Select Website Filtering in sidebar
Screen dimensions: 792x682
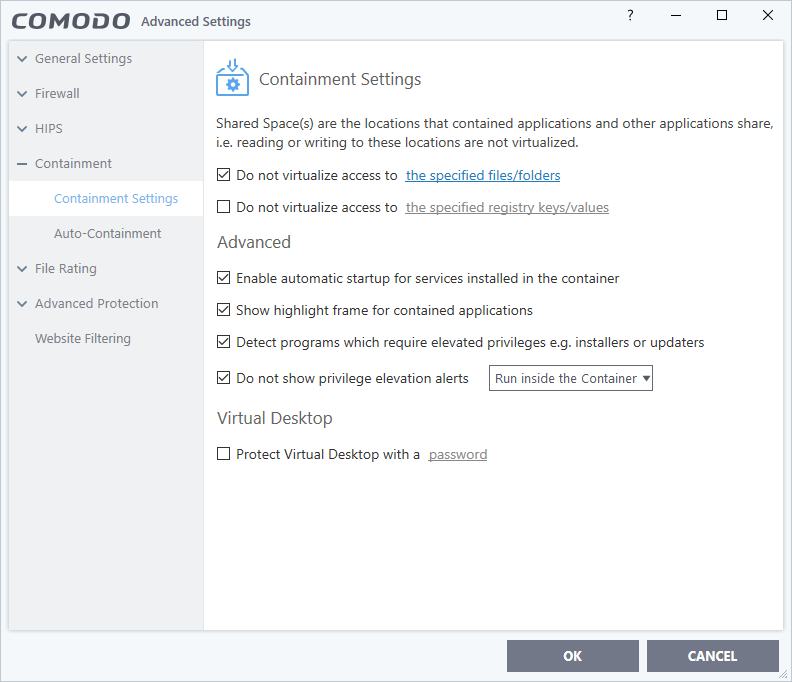click(x=83, y=339)
